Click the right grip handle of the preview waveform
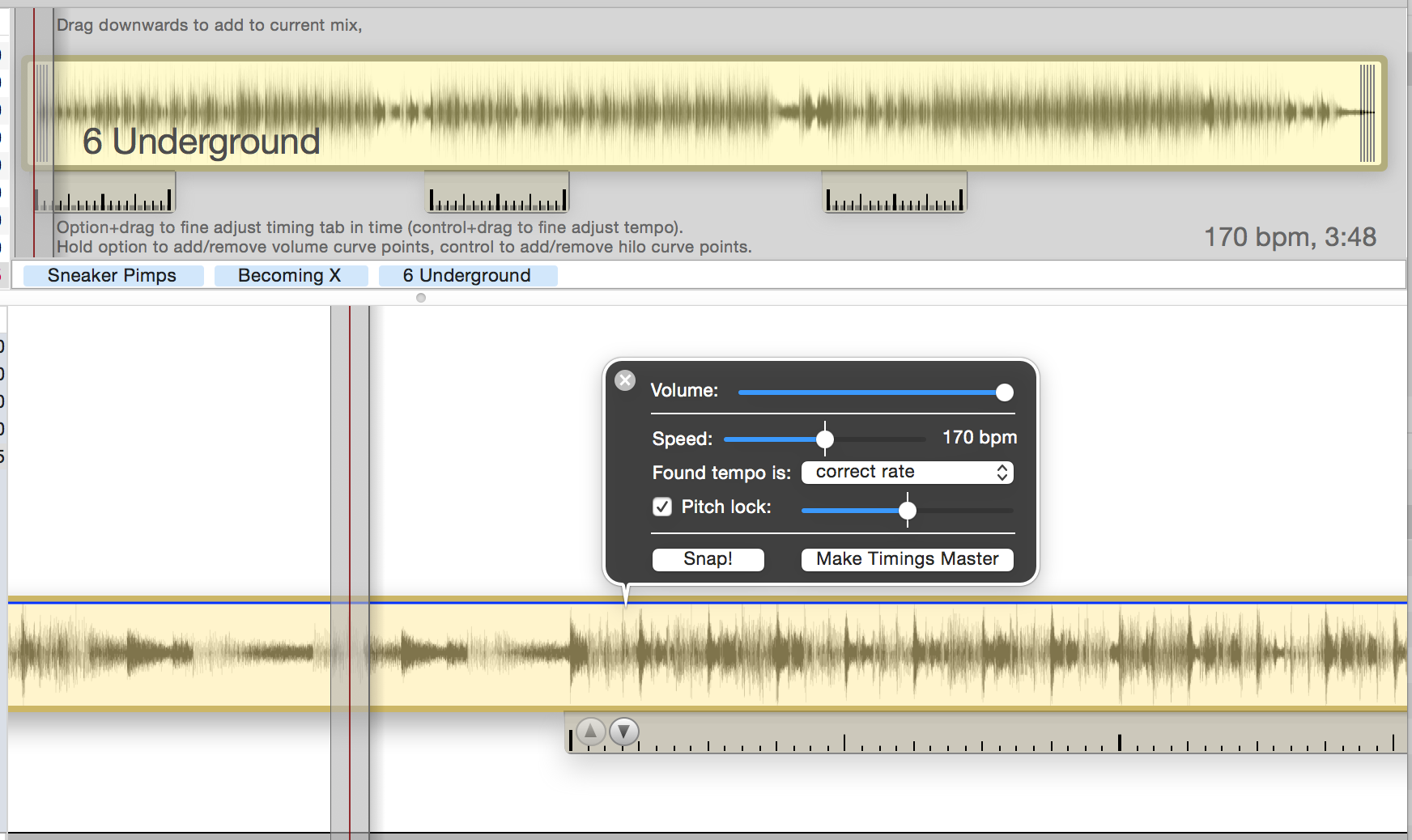1412x840 pixels. click(x=1367, y=112)
